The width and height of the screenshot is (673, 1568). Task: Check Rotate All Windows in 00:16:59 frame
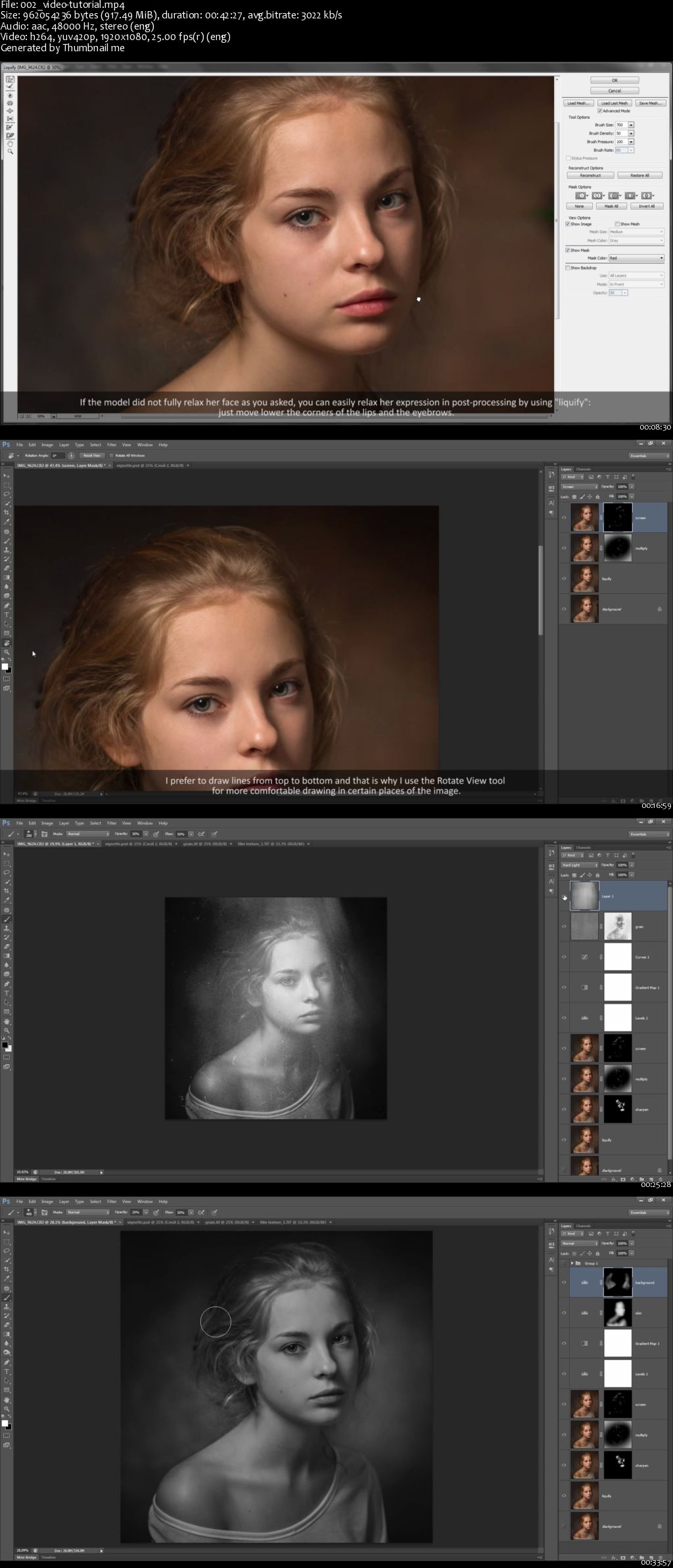(x=111, y=455)
